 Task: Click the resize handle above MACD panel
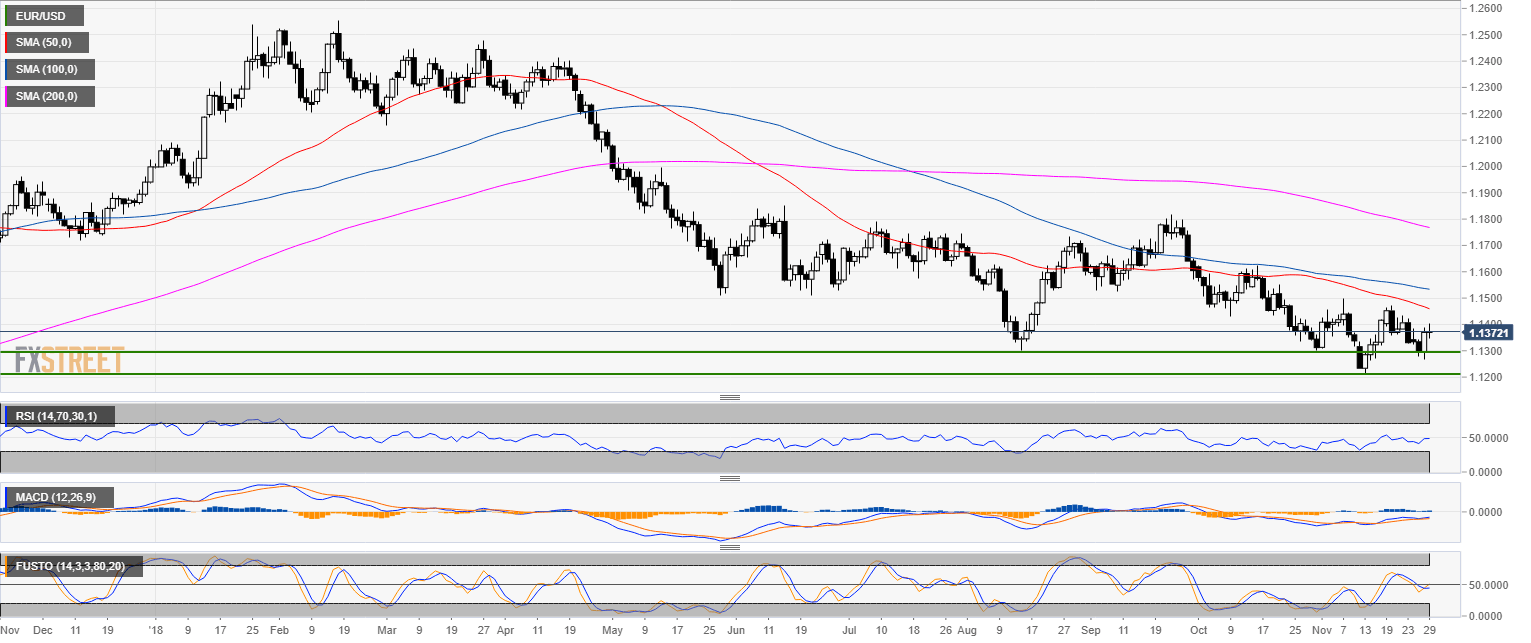pos(729,478)
